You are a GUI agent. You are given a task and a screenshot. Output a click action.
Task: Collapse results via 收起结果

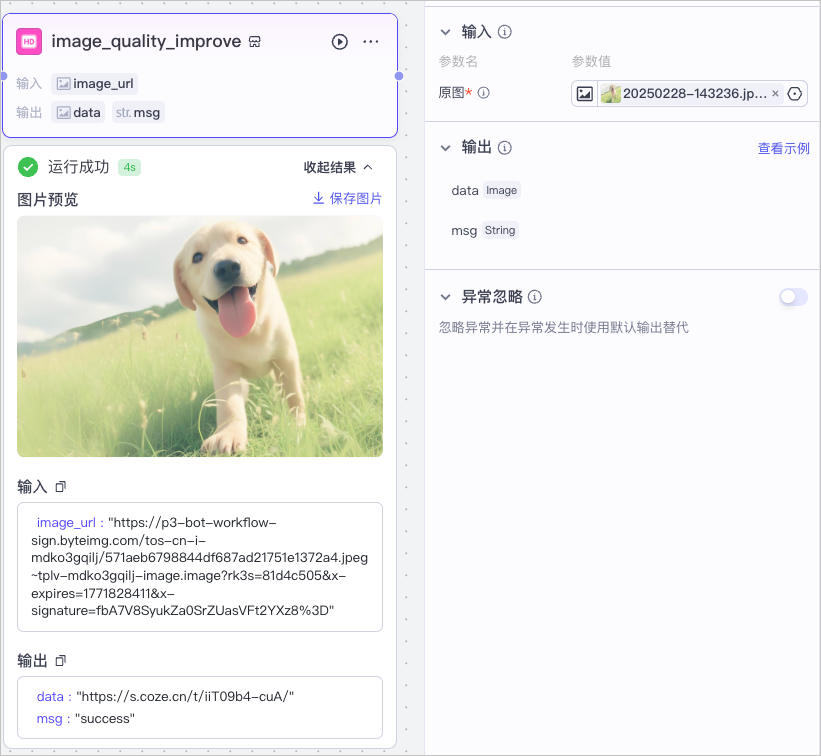(x=338, y=167)
